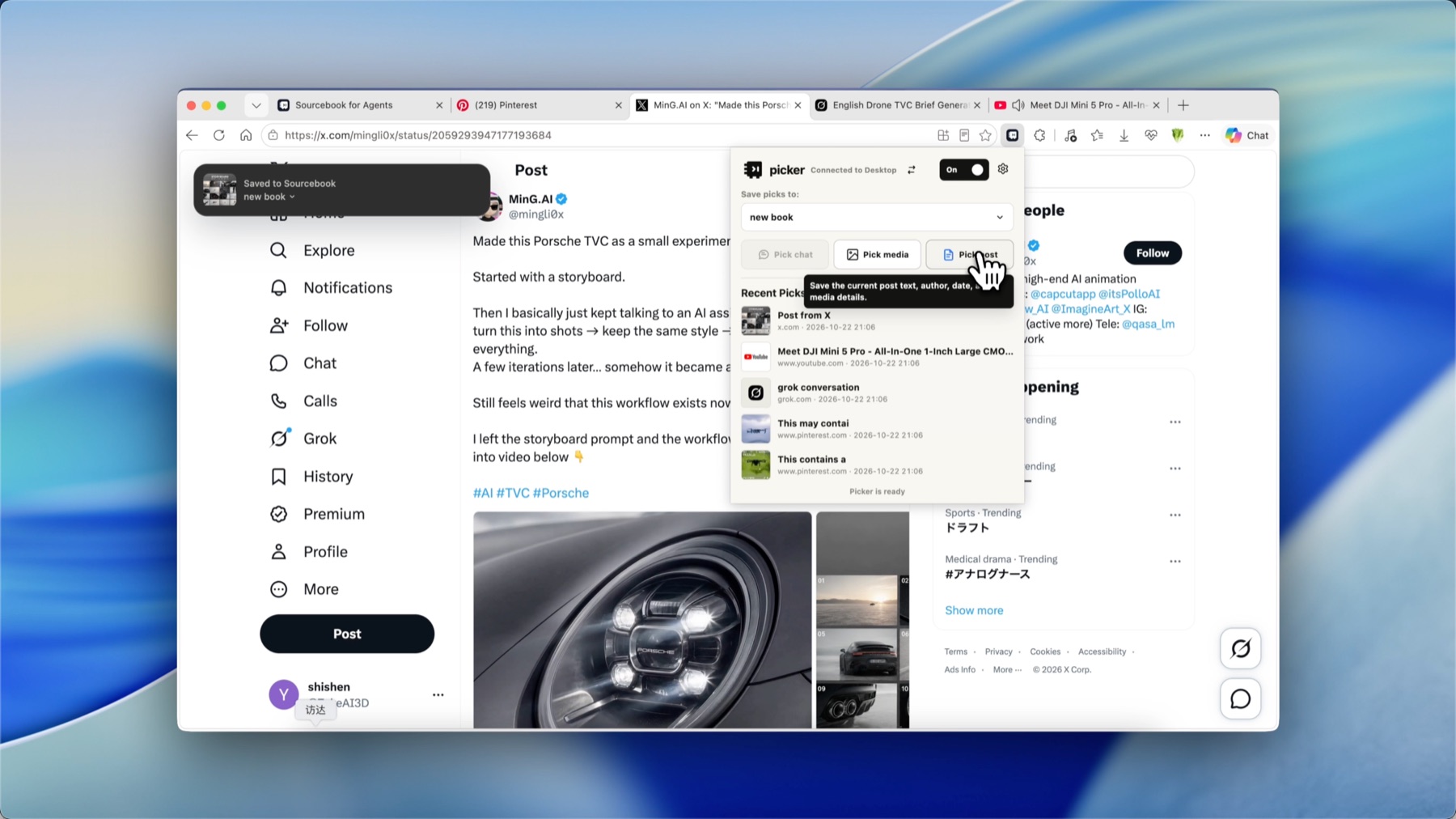Click the picker desktop sync arrows icon

pos(912,170)
